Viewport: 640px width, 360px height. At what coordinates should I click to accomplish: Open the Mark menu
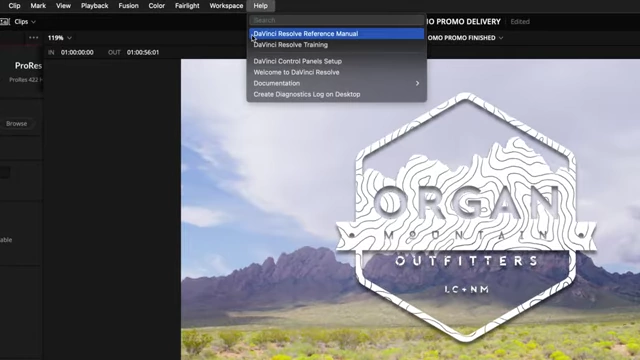tap(38, 6)
